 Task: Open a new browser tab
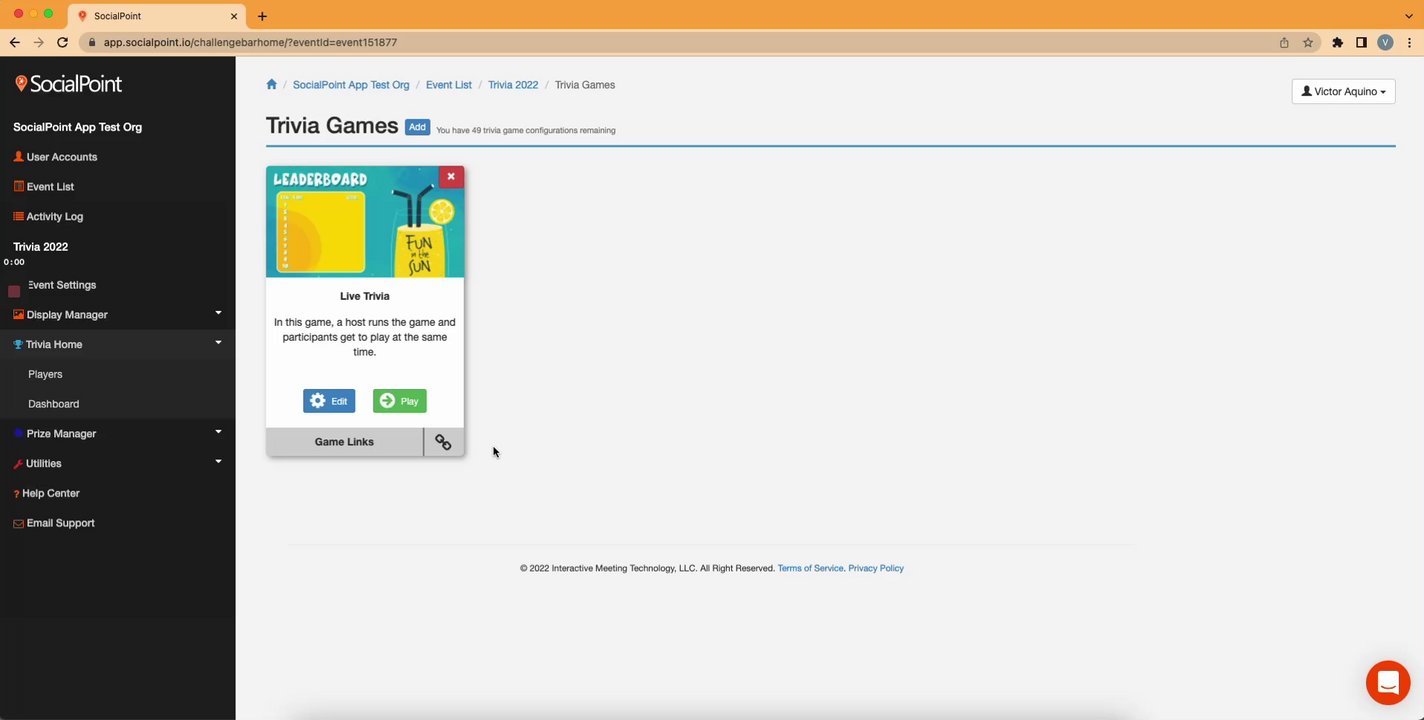262,16
